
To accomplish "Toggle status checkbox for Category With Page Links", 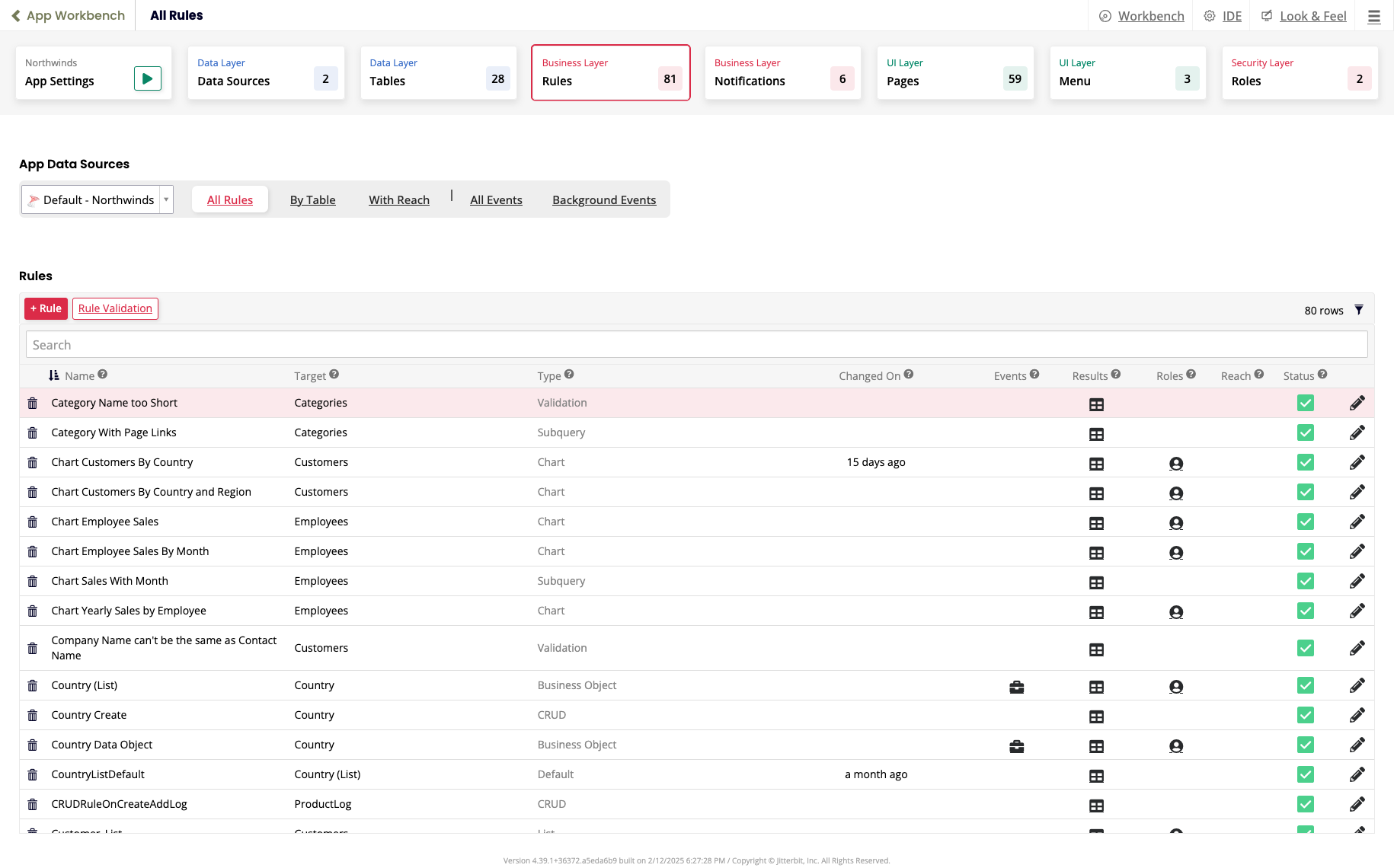I will (x=1306, y=433).
